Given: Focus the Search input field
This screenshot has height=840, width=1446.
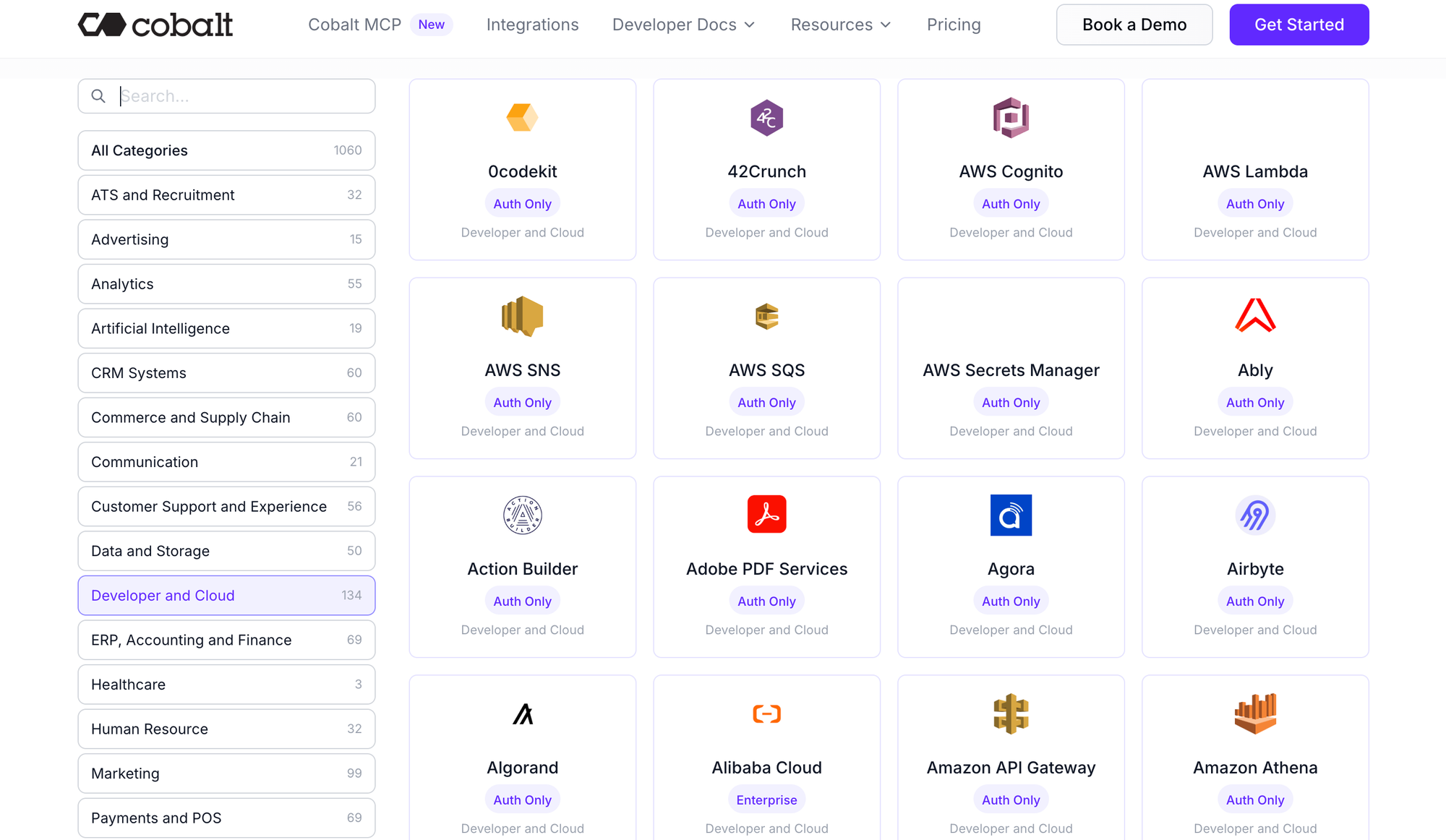Looking at the screenshot, I should pyautogui.click(x=226, y=96).
